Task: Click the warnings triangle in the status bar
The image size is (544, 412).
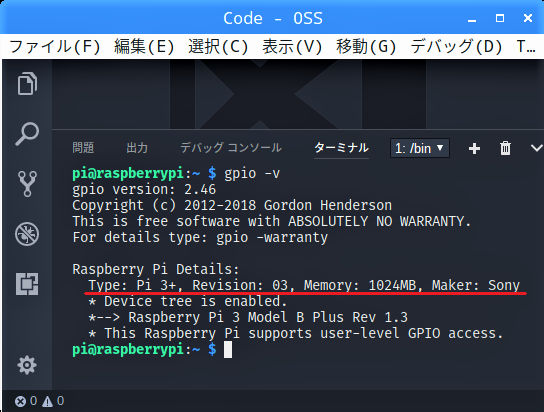Action: 48,402
